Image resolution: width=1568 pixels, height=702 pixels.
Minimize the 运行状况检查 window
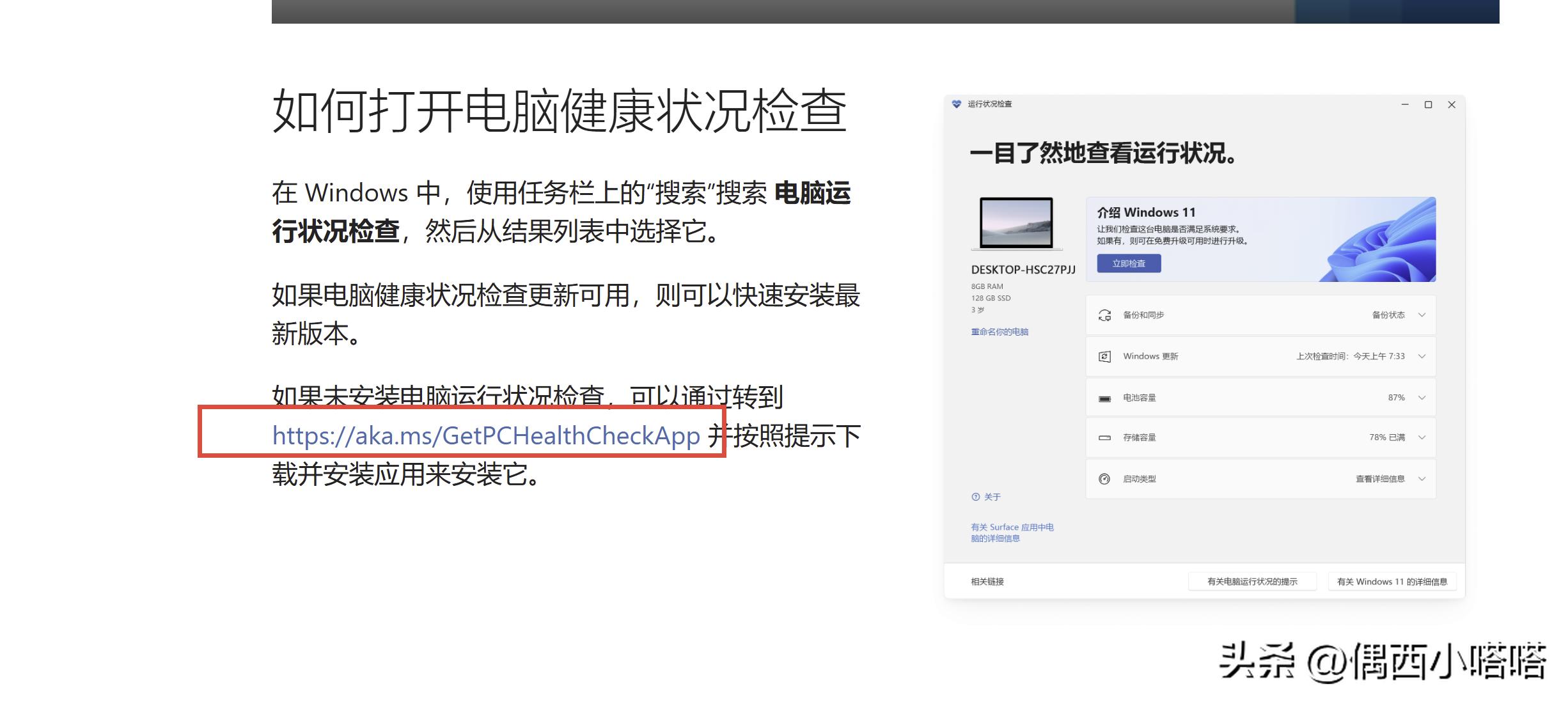click(1405, 104)
